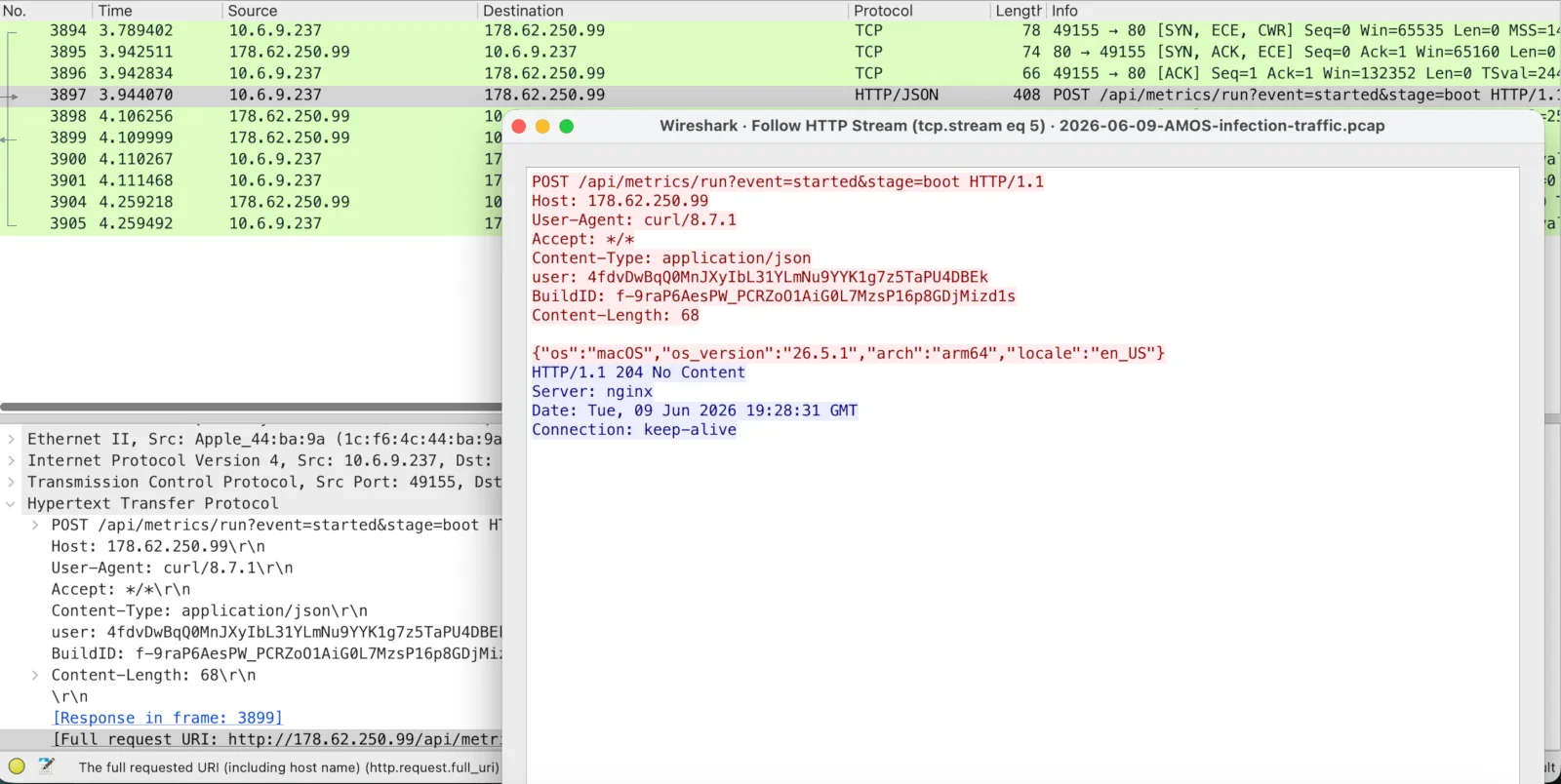
Task: Click the packet list horizontal scrollbar
Action: coord(251,407)
